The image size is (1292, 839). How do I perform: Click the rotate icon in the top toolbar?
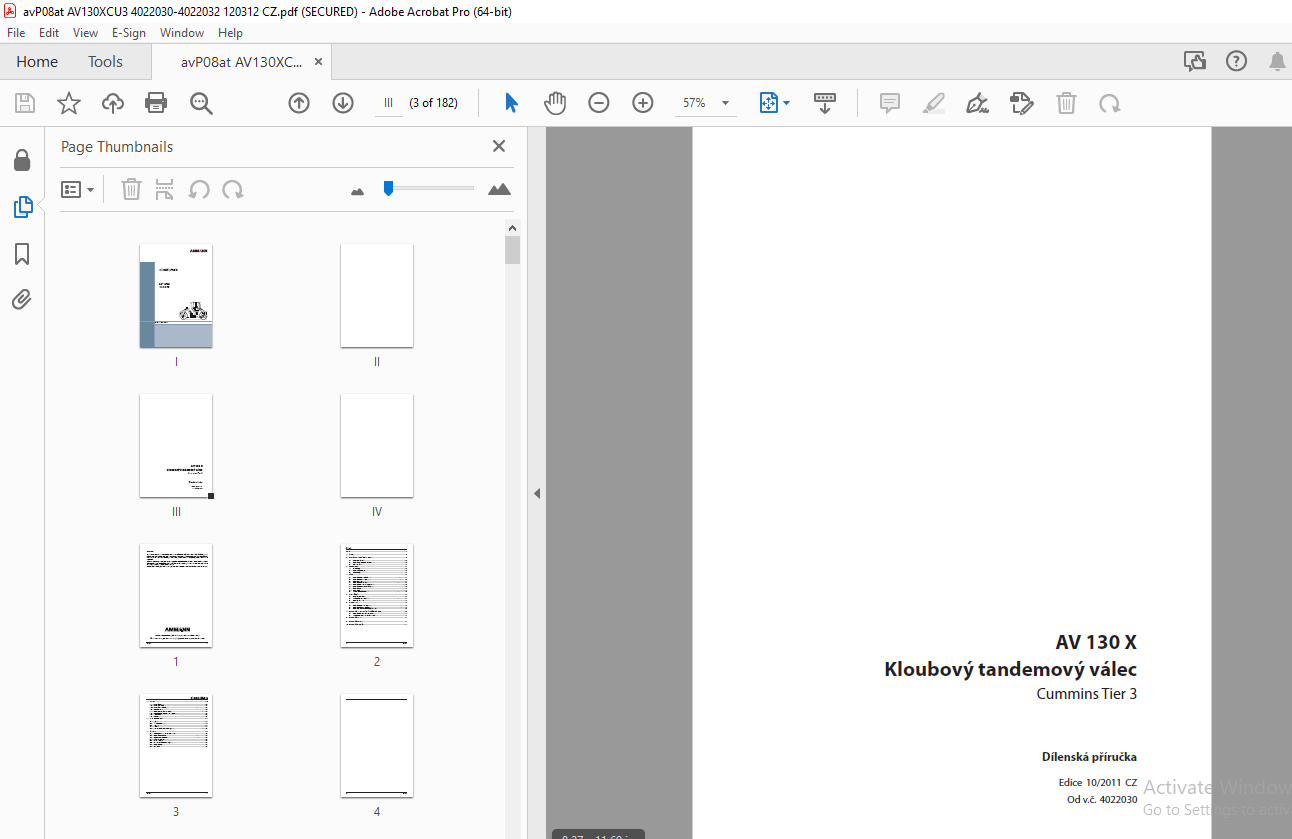[1110, 103]
